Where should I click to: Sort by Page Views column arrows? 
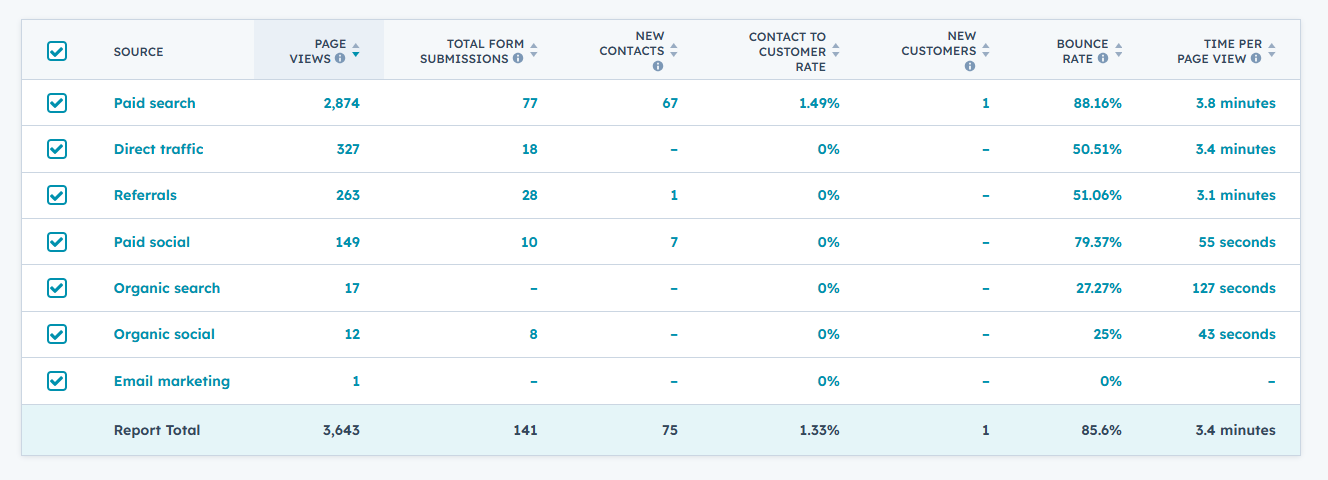356,51
